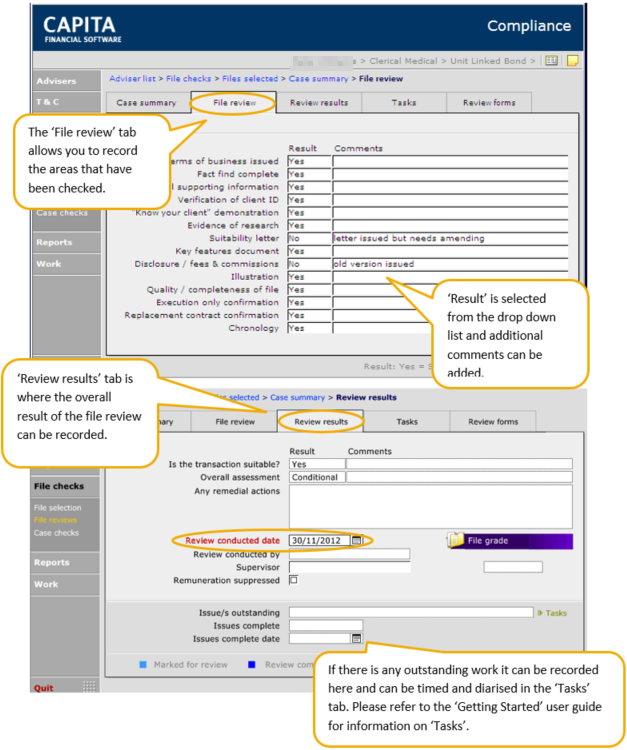Click the Adviser list breadcrumb link
This screenshot has width=627, height=750.
[x=132, y=78]
